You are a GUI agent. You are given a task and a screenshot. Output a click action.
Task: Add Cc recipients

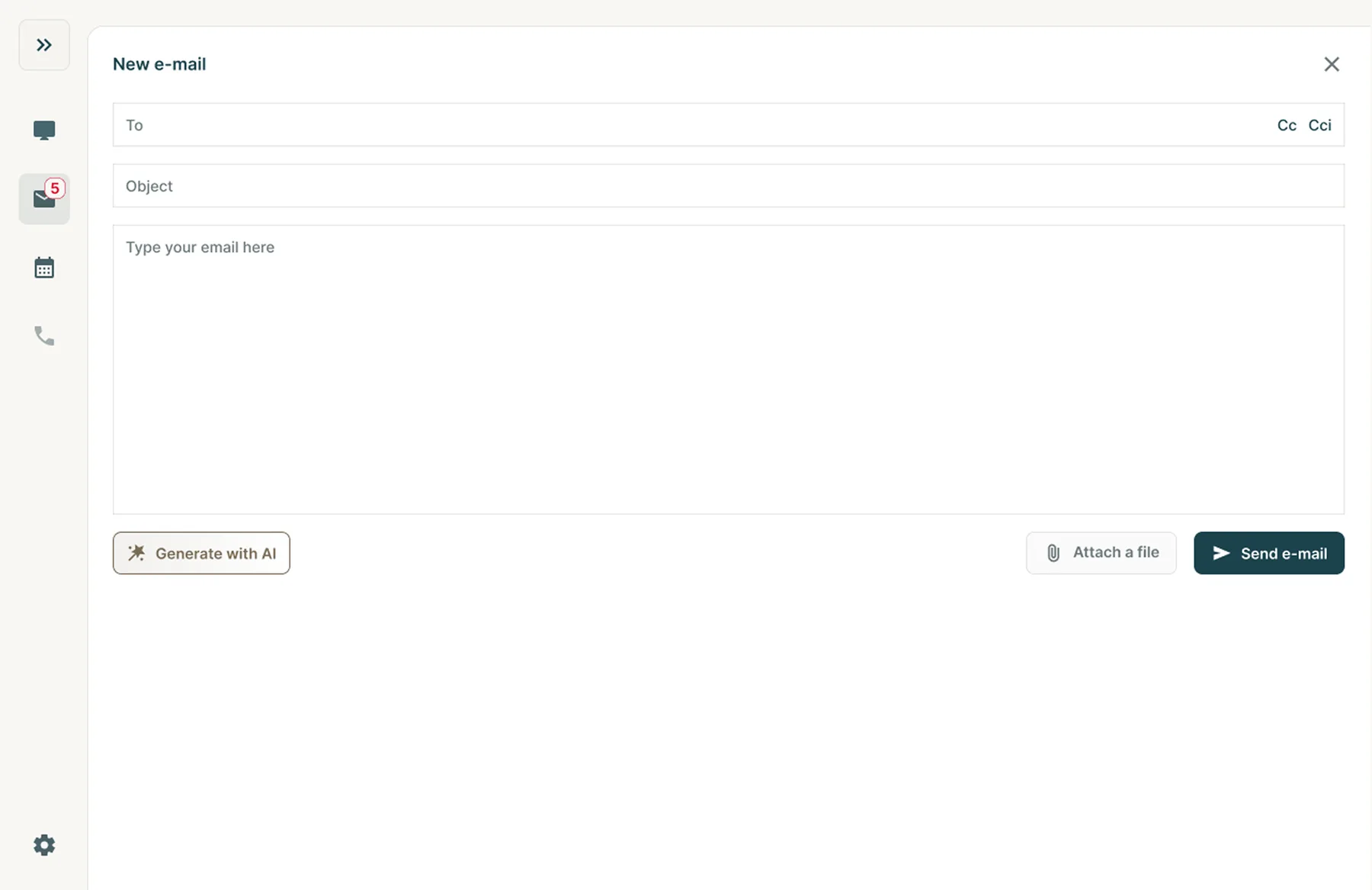coord(1287,125)
